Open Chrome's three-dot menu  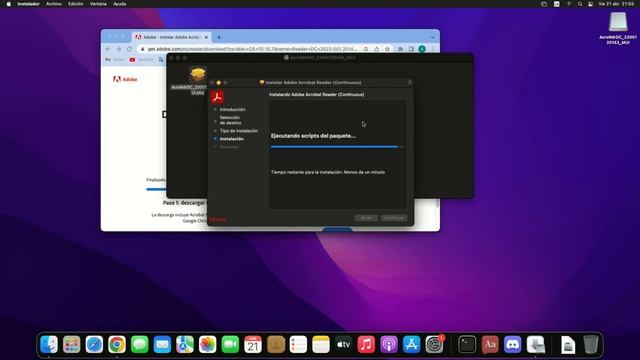pyautogui.click(x=433, y=49)
